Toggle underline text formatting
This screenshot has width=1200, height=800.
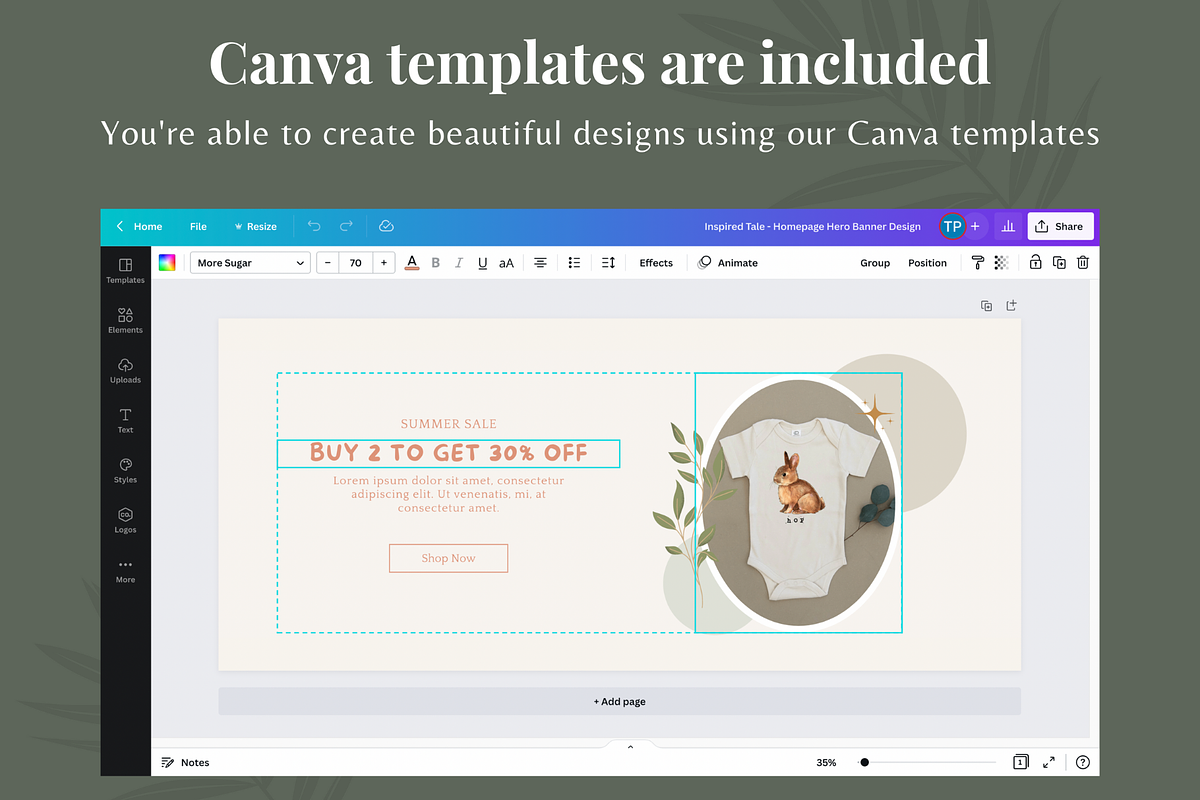click(483, 263)
